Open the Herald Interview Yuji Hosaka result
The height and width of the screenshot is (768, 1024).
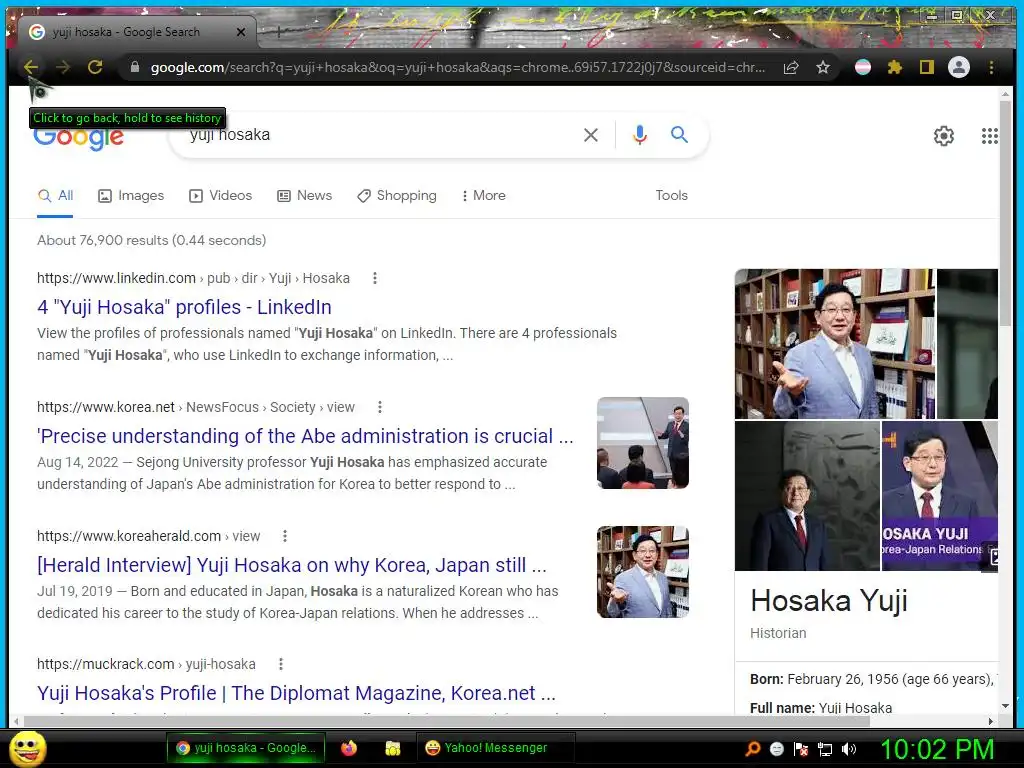point(292,565)
